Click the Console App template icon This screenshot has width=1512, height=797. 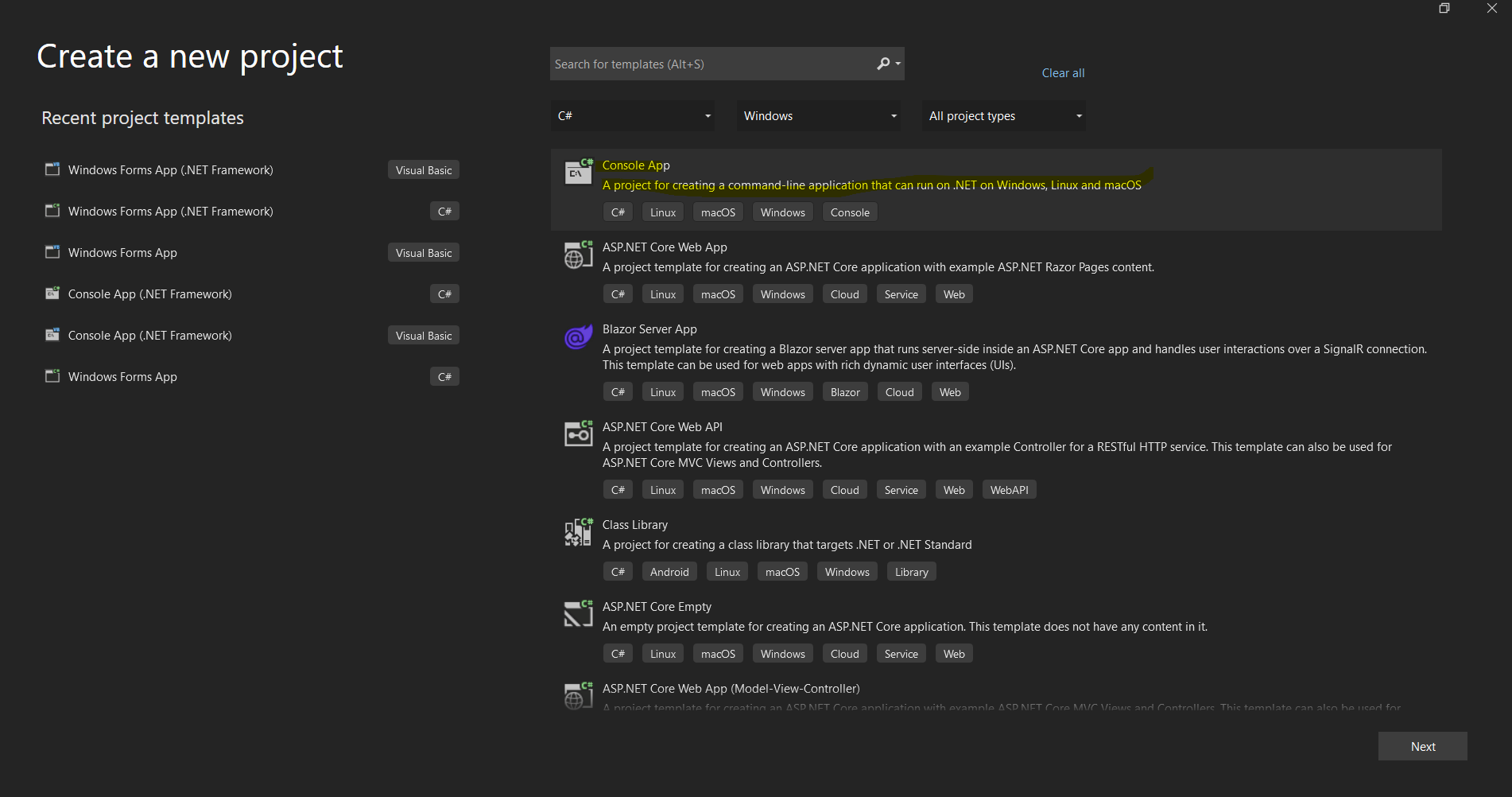[578, 172]
